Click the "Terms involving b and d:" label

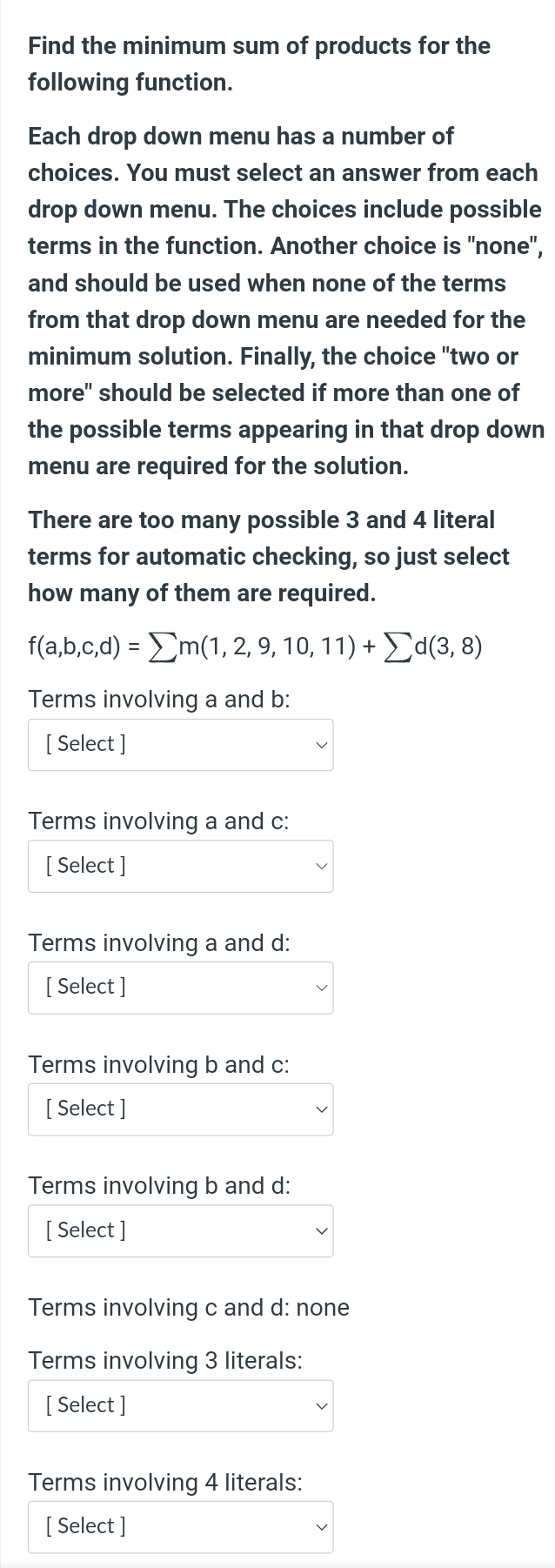tap(158, 1186)
